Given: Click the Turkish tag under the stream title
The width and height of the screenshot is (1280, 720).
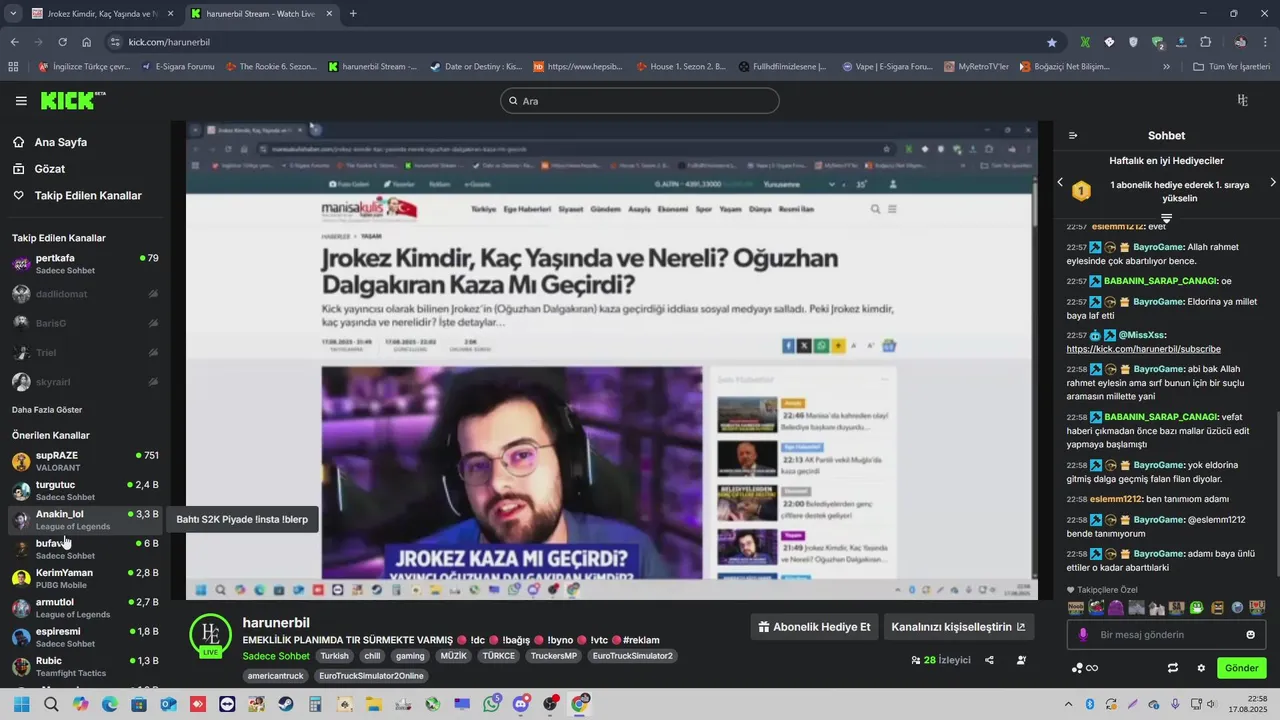Looking at the screenshot, I should [334, 656].
